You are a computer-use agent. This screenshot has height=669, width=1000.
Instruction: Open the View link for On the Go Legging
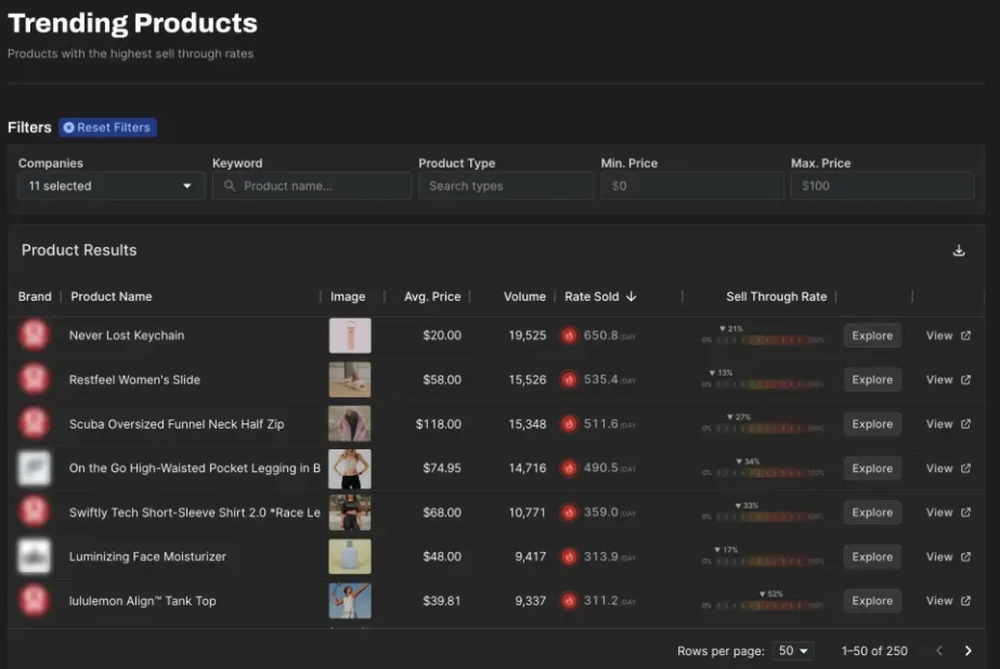click(x=948, y=468)
